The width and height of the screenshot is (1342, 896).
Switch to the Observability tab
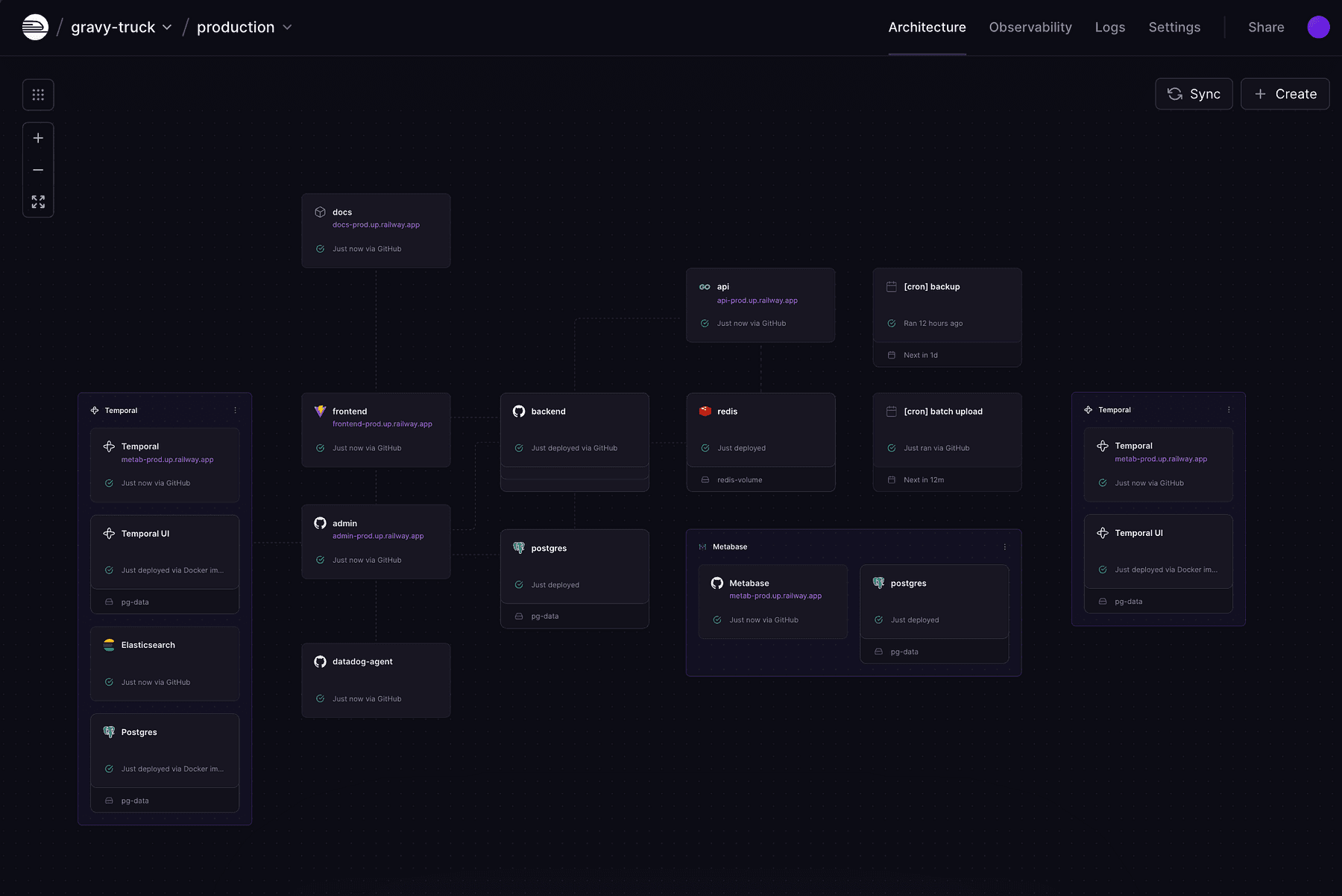point(1030,28)
